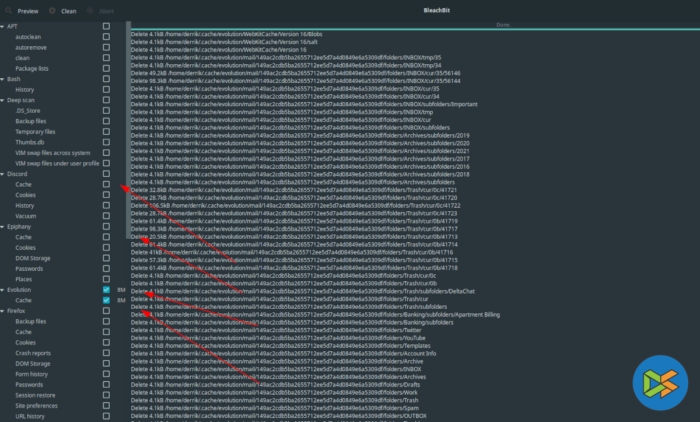The image size is (700, 422).
Task: Uncheck the Evolution Cache checkbox
Action: pyautogui.click(x=106, y=300)
